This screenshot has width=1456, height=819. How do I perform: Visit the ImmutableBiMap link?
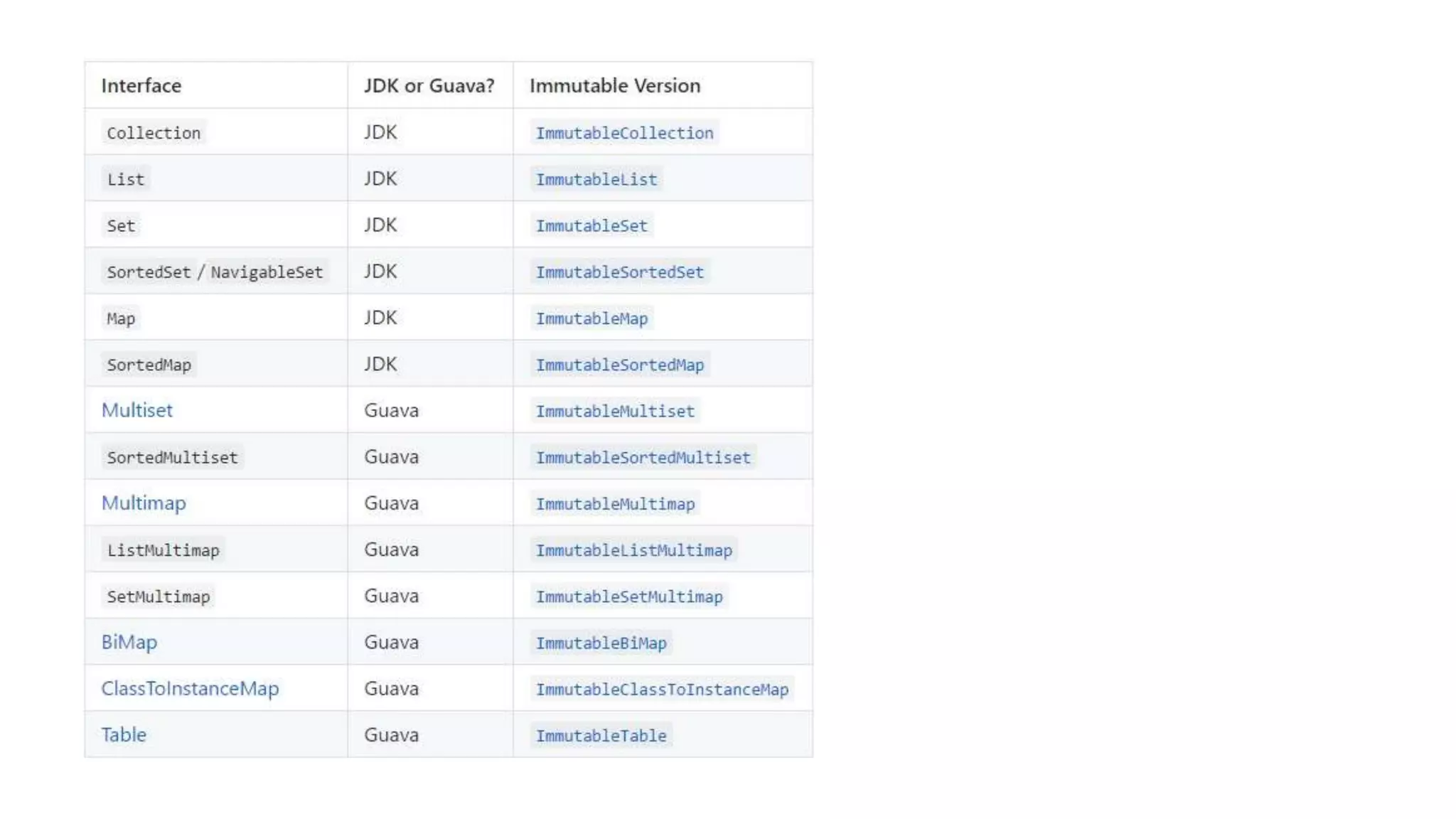tap(601, 643)
